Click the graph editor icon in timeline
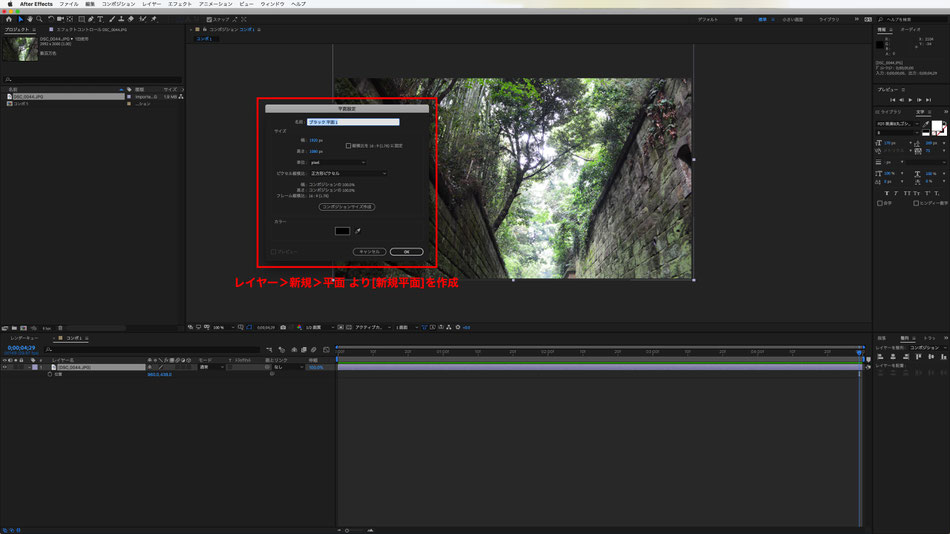950x534 pixels. click(326, 350)
